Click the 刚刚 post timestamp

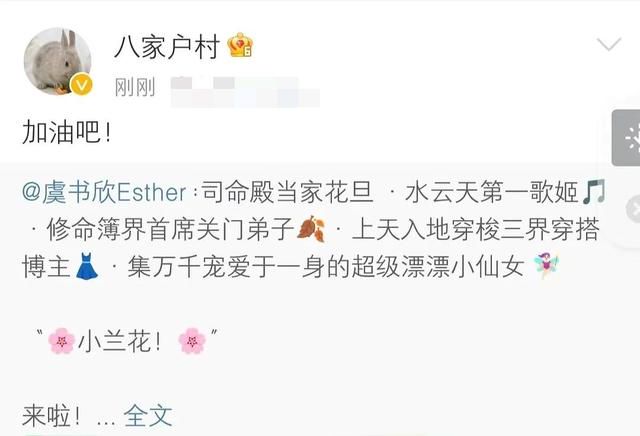tap(135, 87)
